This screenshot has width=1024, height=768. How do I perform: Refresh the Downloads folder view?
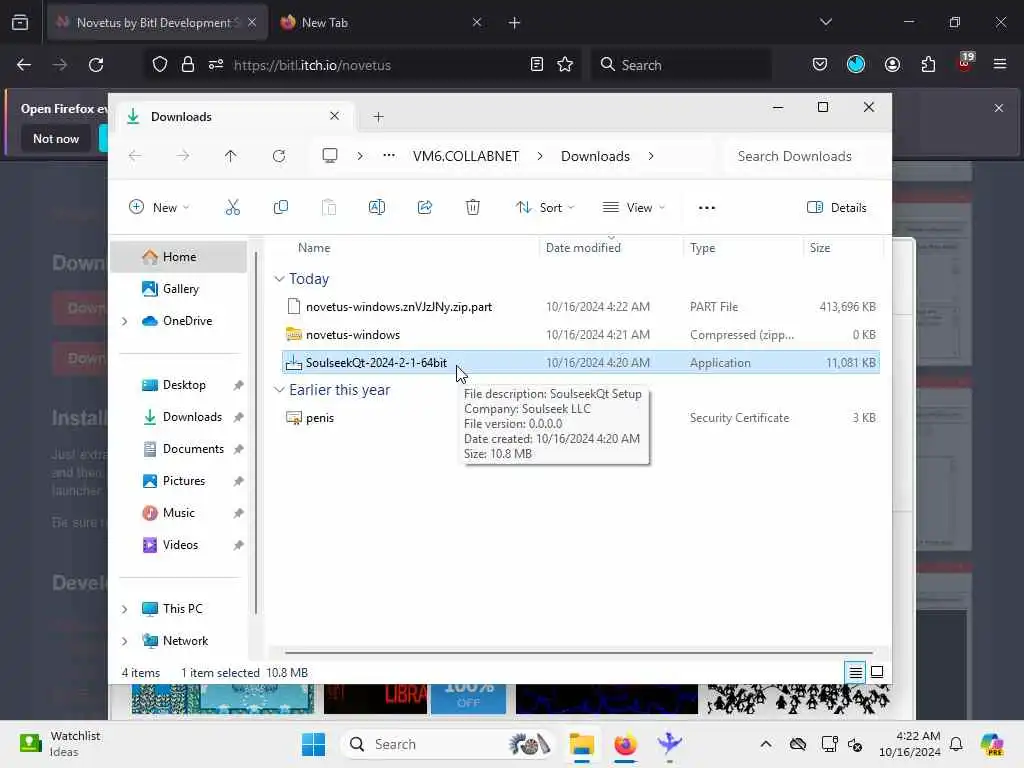(279, 156)
